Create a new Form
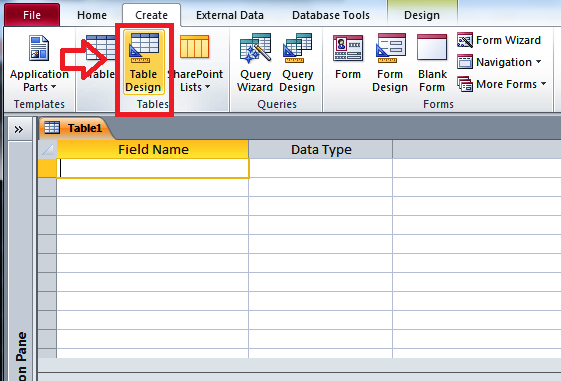The image size is (561, 381). [x=348, y=57]
